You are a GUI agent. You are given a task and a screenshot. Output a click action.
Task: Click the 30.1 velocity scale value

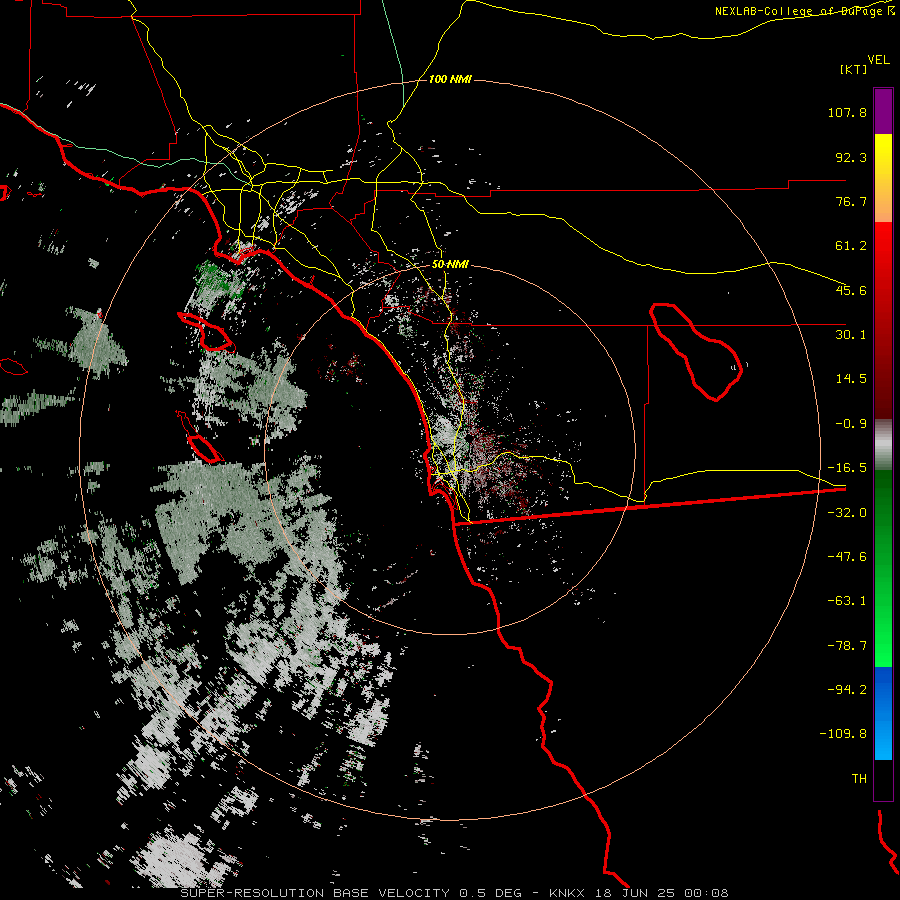[x=851, y=335]
